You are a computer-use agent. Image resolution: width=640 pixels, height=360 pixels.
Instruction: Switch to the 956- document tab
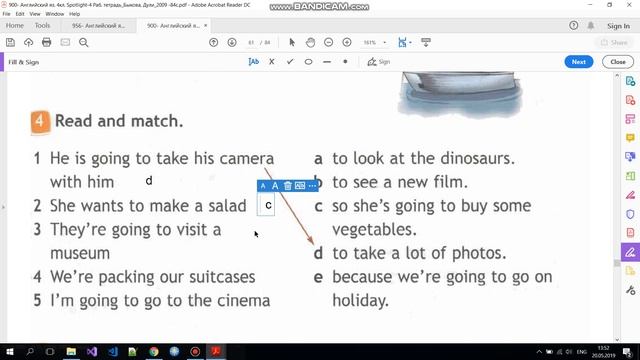(x=99, y=25)
